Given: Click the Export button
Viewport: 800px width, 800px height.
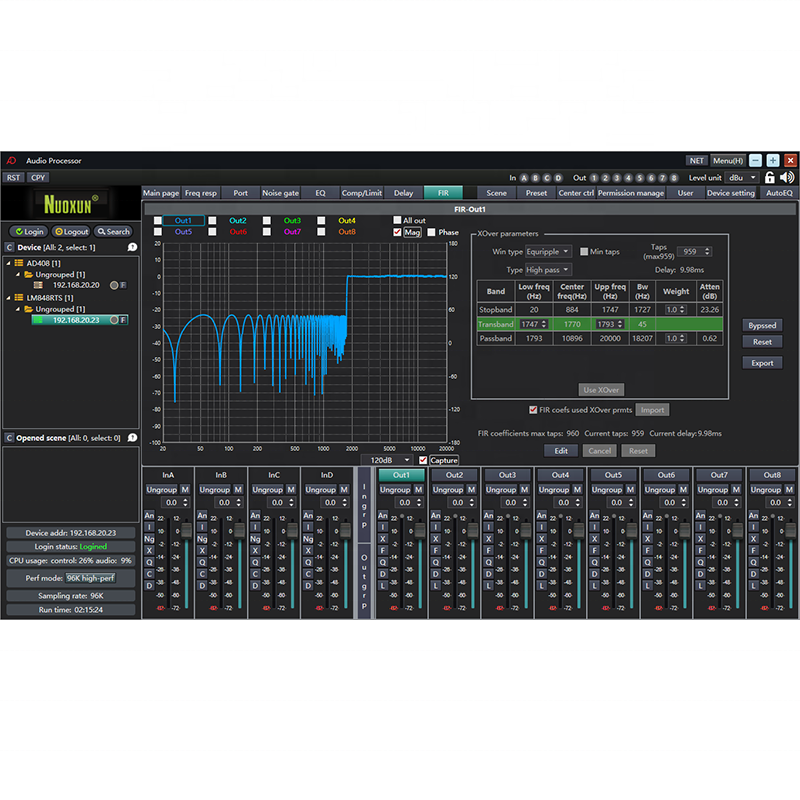Looking at the screenshot, I should tap(762, 363).
